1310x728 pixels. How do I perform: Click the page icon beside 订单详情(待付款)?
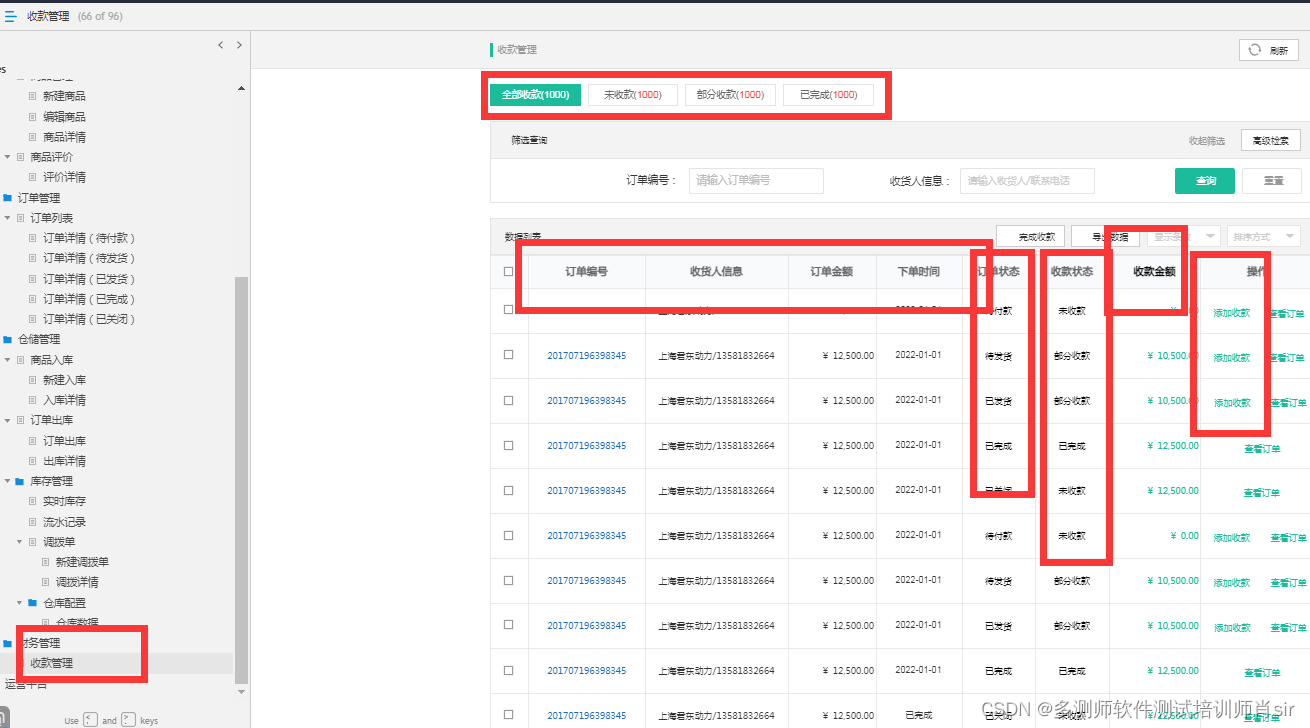pyautogui.click(x=32, y=238)
